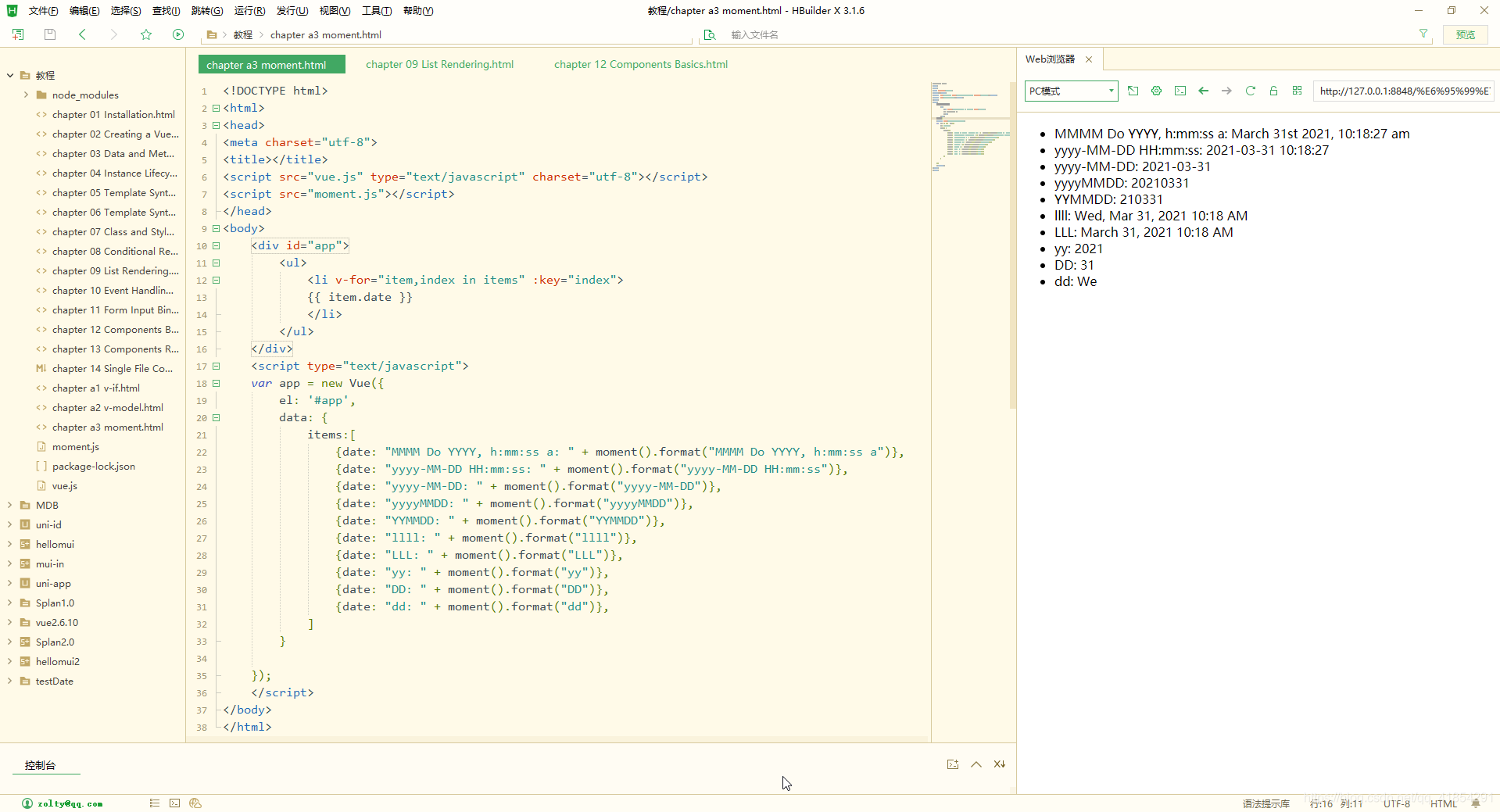Click the user account zolty@qq.com
The image size is (1500, 812).
tap(63, 803)
